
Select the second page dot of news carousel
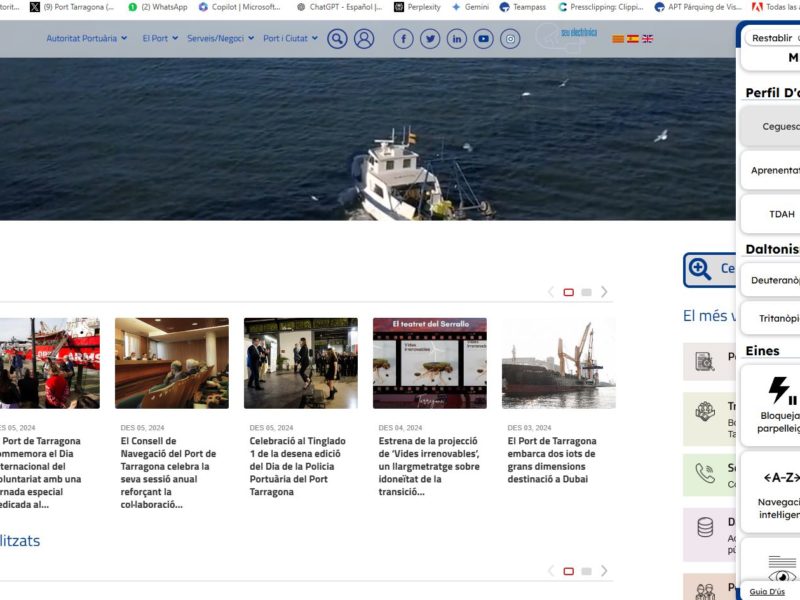pos(587,292)
